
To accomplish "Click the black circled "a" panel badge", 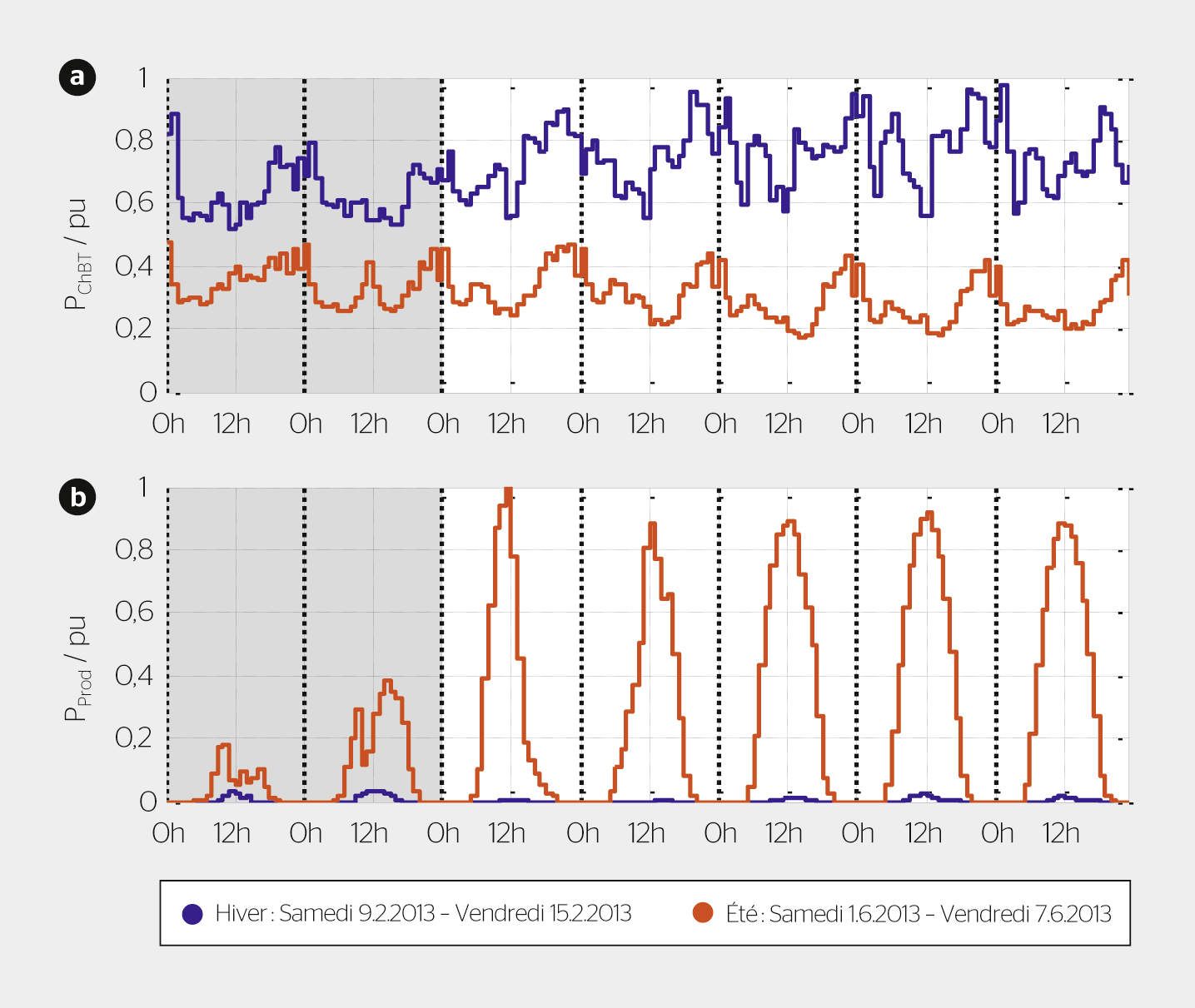I will point(77,77).
